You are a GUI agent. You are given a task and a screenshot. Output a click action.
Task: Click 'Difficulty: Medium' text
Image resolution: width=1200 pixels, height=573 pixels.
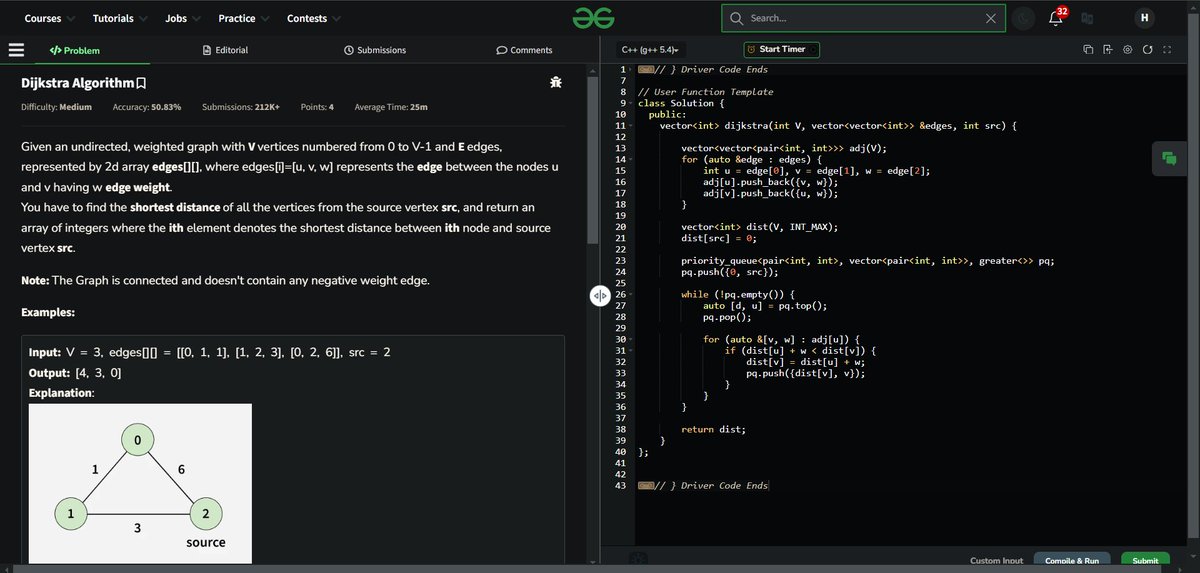[x=57, y=107]
